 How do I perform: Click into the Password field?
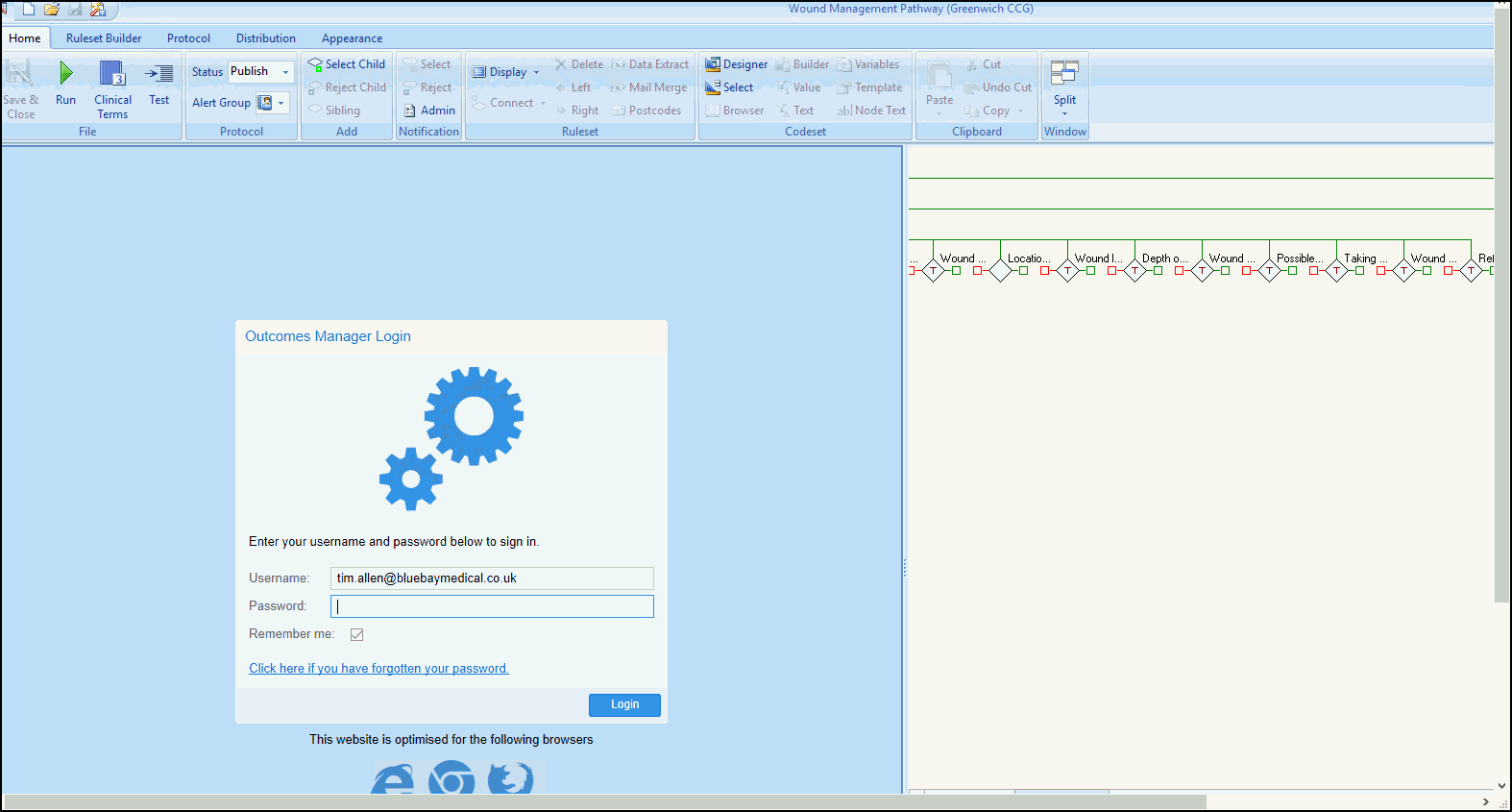pyautogui.click(x=492, y=606)
